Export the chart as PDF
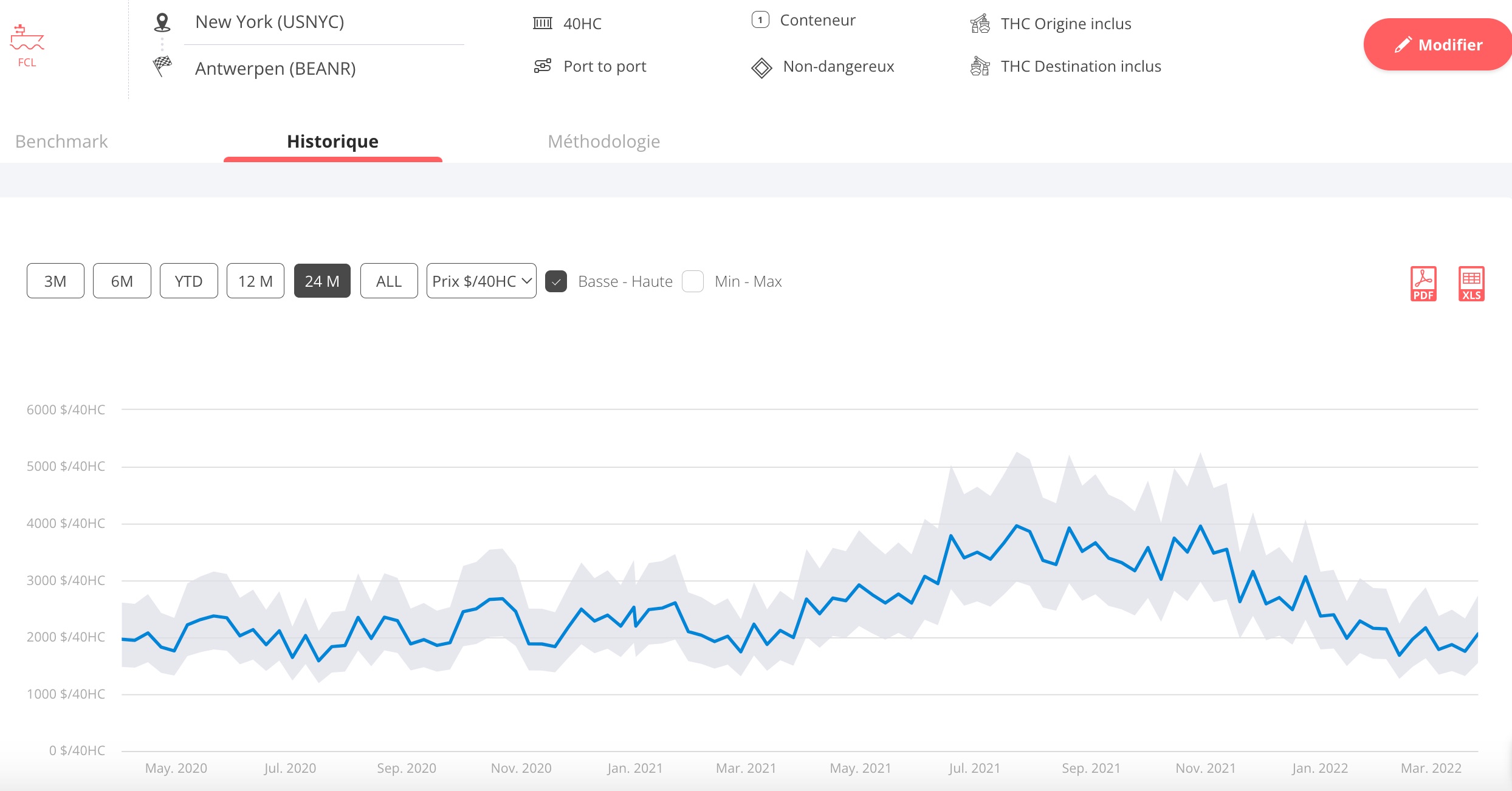Image resolution: width=1512 pixels, height=791 pixels. click(1423, 284)
